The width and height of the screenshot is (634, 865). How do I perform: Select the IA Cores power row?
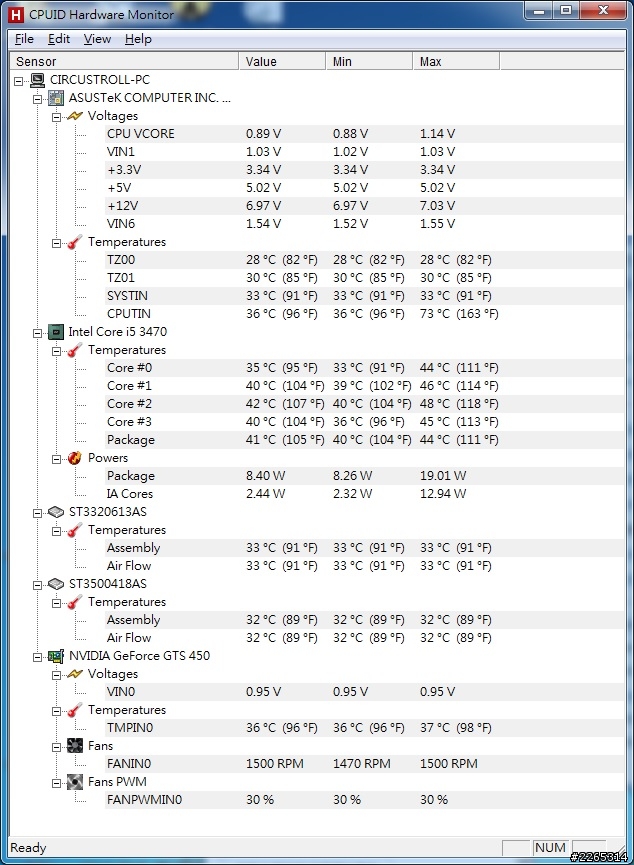tap(365, 494)
